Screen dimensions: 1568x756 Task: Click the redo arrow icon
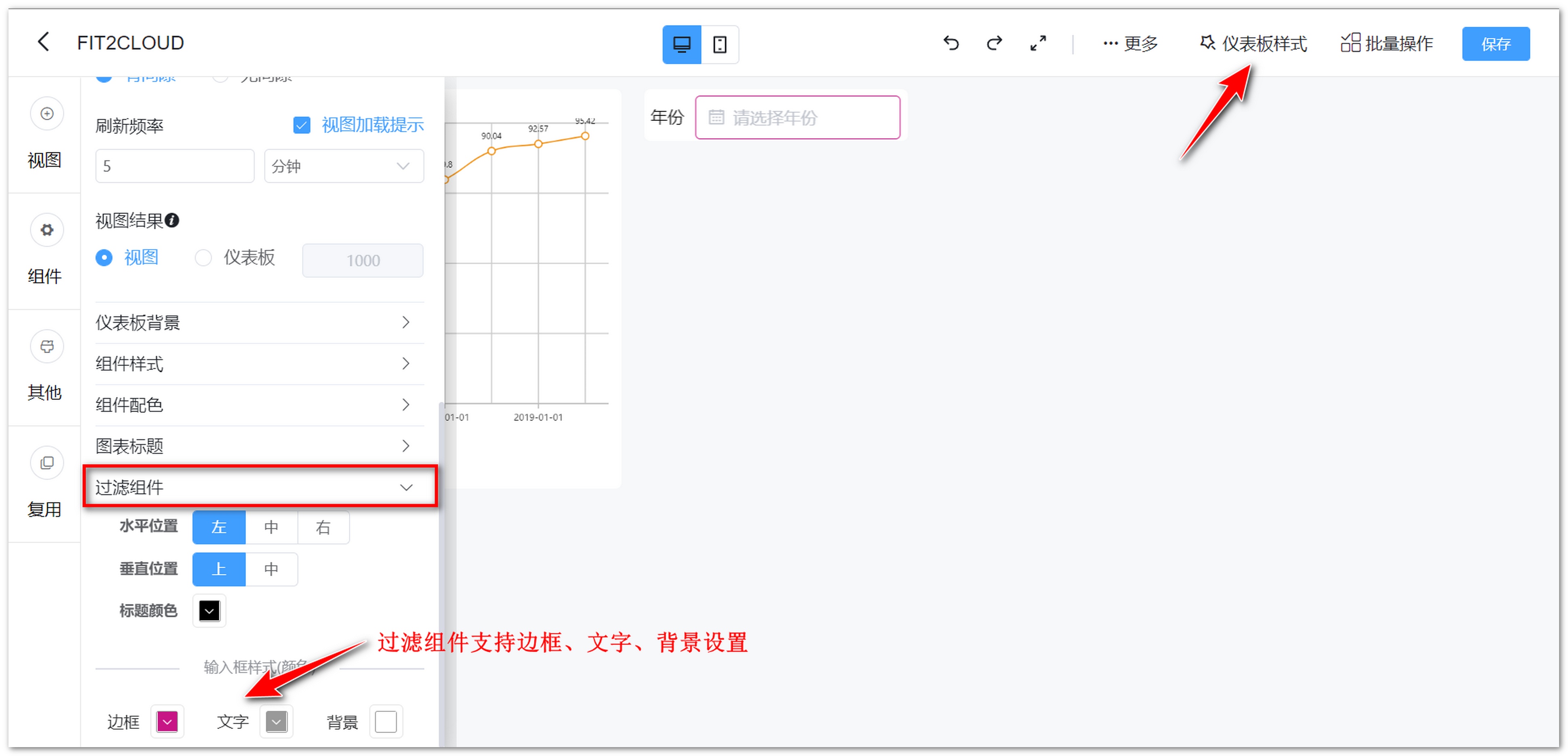coord(994,43)
